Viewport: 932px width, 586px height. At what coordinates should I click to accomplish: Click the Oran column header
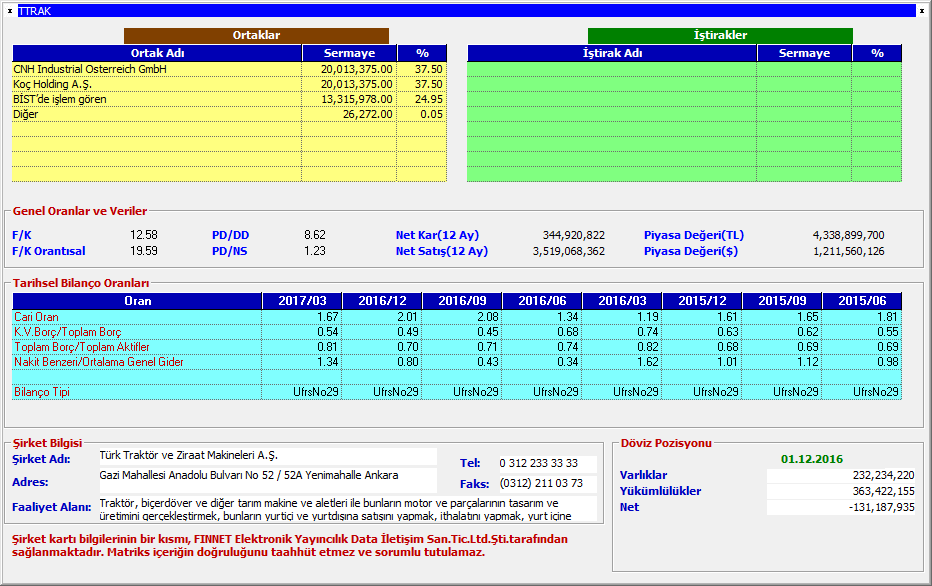[x=137, y=301]
